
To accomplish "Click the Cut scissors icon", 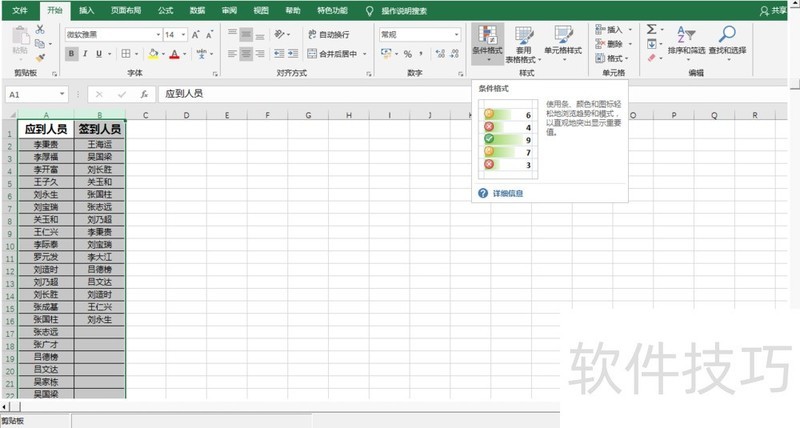I will pos(40,30).
